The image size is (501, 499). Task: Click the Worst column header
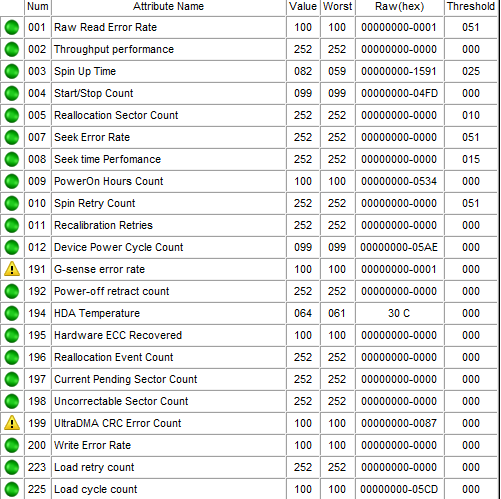(337, 7)
